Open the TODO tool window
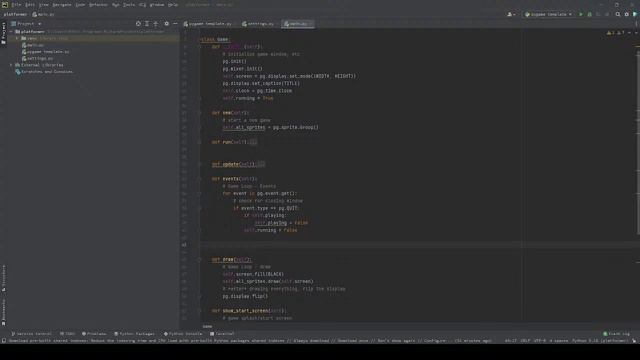640x360 pixels. click(x=67, y=334)
